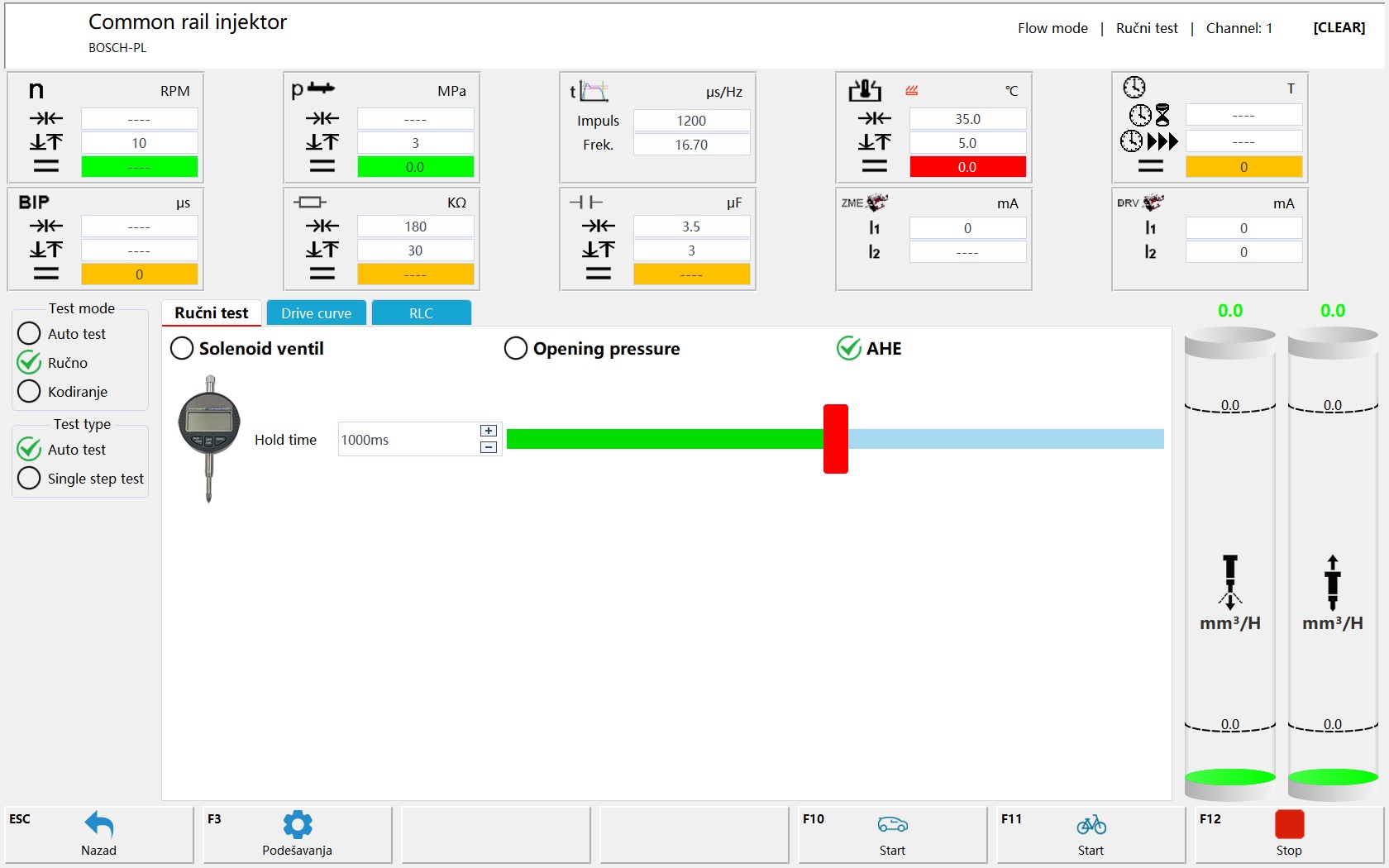Click the digital dial gauge icon

[209, 436]
